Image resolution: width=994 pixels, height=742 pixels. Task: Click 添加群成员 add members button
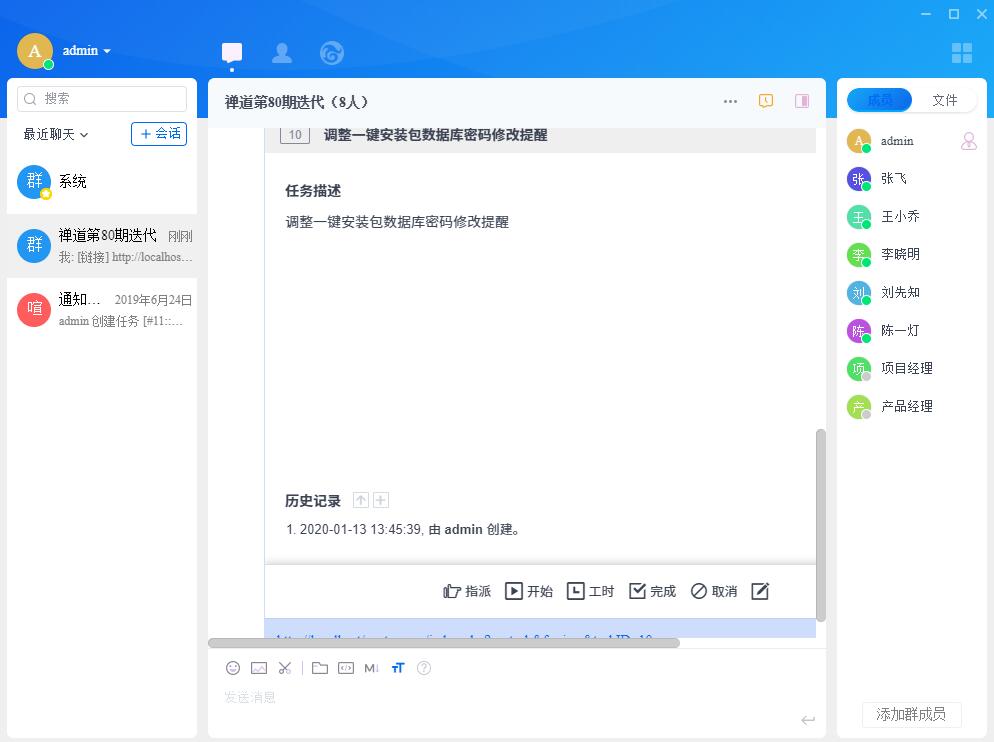[x=911, y=715]
